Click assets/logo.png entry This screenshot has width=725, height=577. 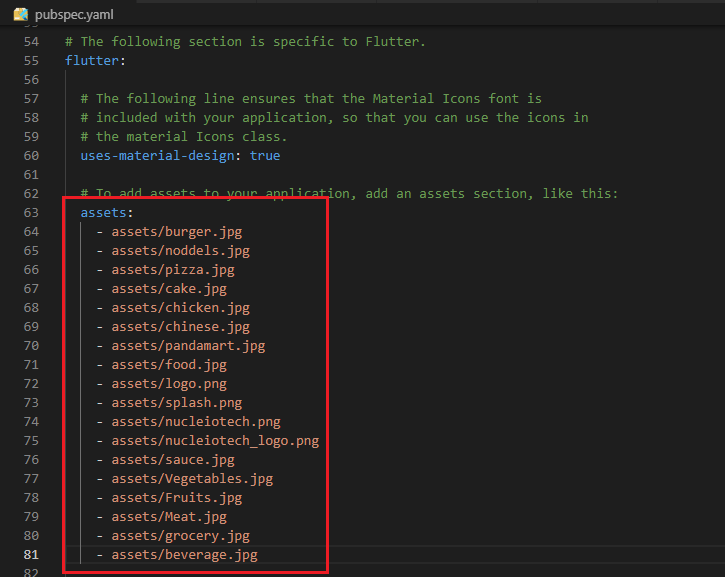coord(169,384)
